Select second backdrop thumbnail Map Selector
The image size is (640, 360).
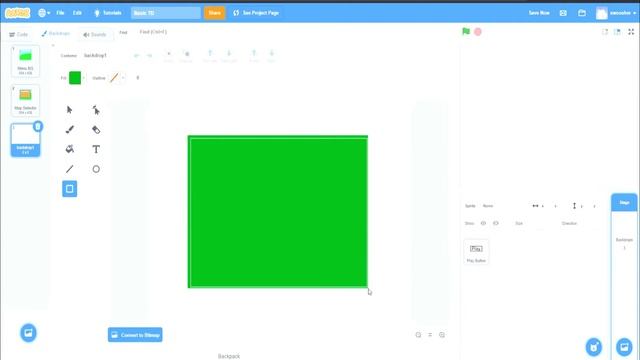tap(25, 101)
